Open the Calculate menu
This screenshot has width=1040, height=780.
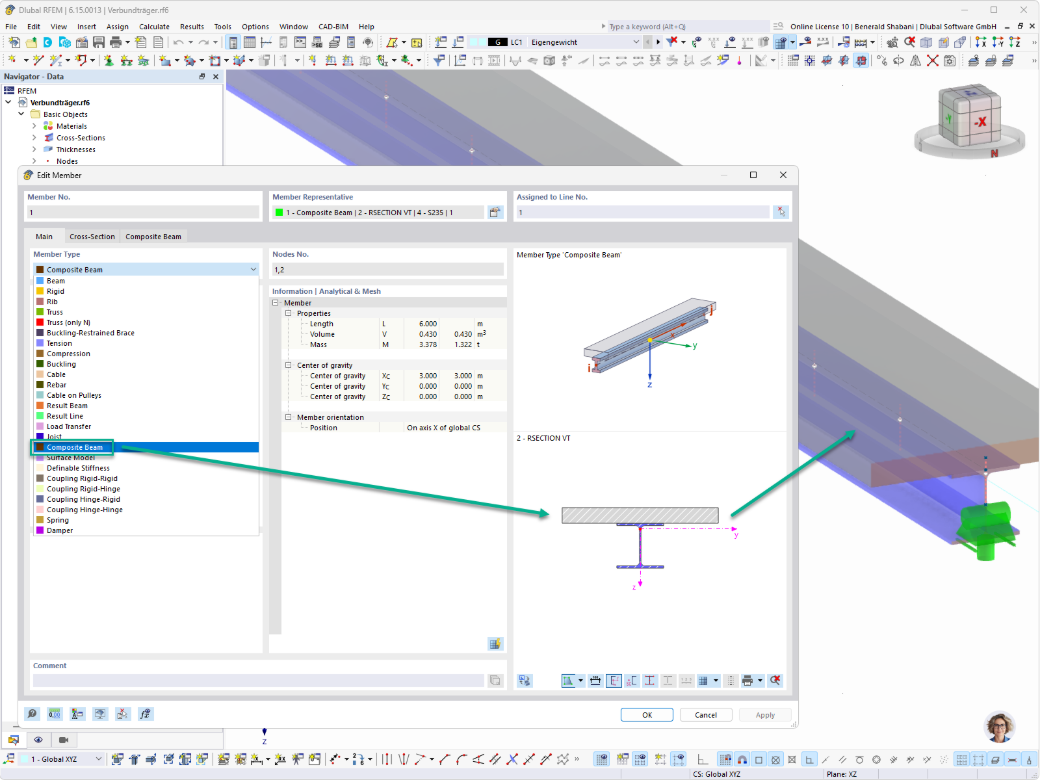(154, 27)
